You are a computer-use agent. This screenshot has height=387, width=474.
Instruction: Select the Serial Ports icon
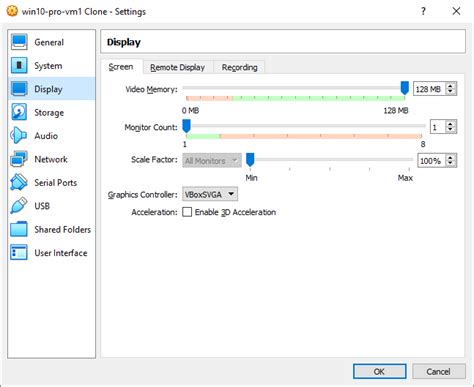coord(19,182)
